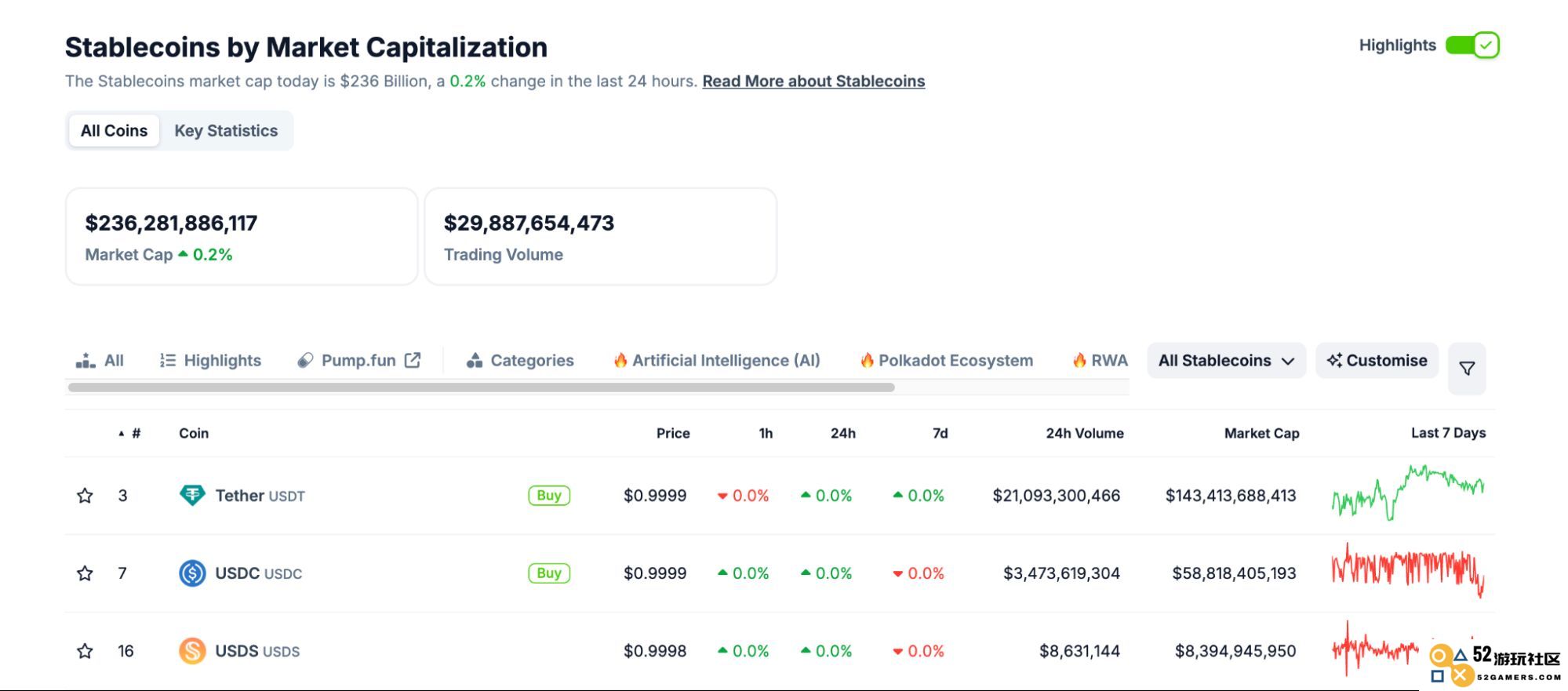Open the USDS coin name link
The image size is (1568, 691).
click(x=257, y=651)
